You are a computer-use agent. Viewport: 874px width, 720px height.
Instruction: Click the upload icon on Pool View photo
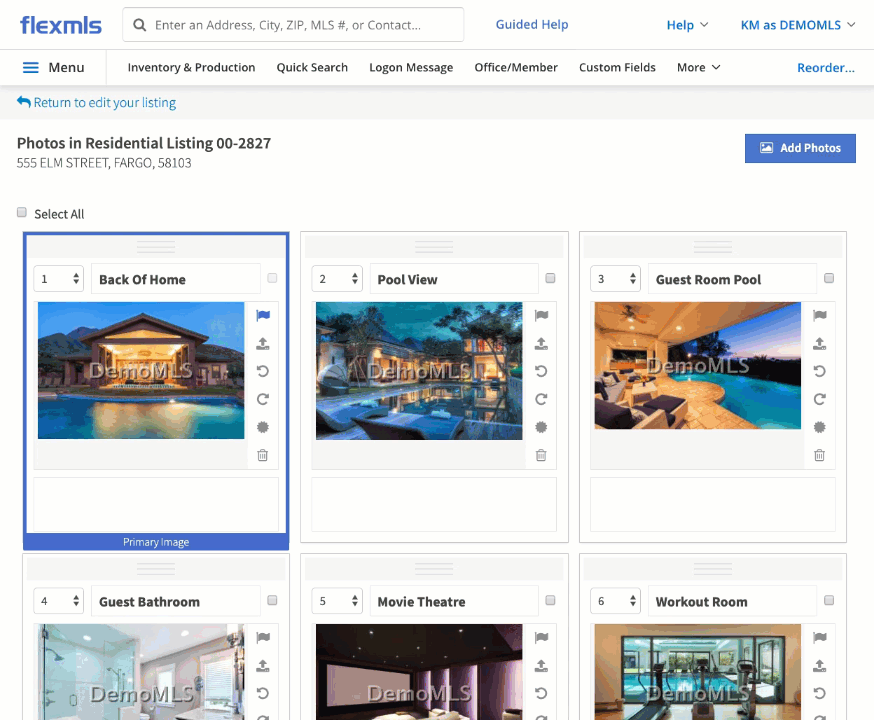click(541, 343)
